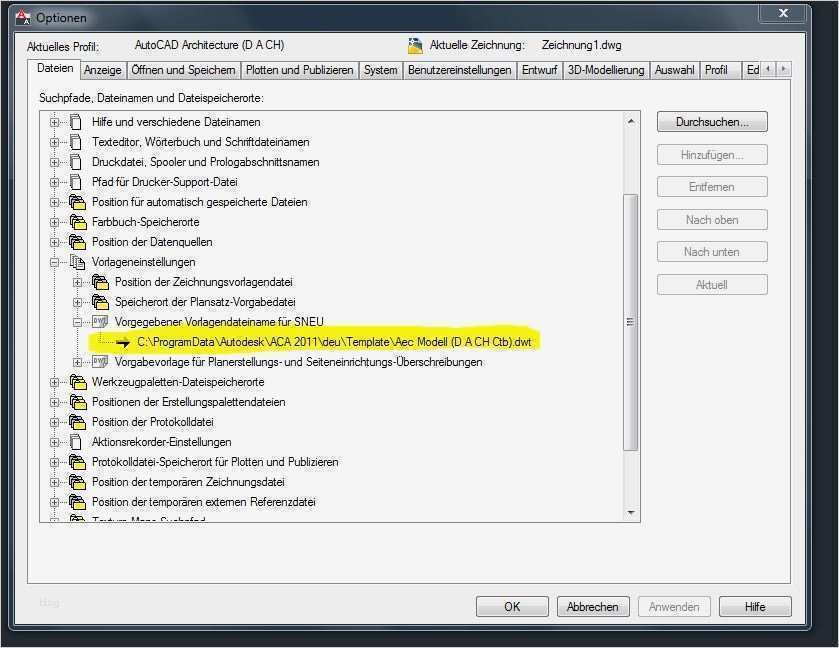Expand Vorgabevorlage für Planerstellungs node

[78, 362]
